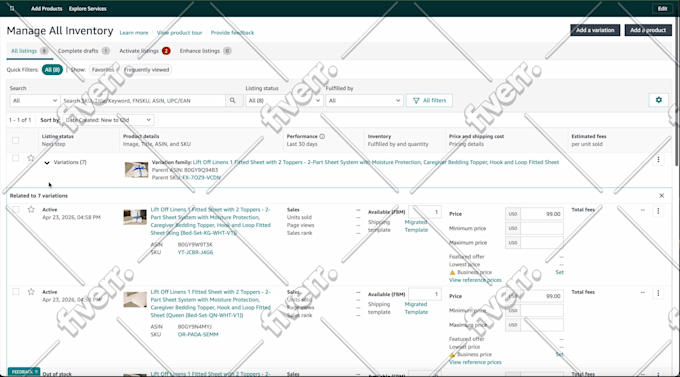Switch to the Complete drafts tab

(x=83, y=51)
